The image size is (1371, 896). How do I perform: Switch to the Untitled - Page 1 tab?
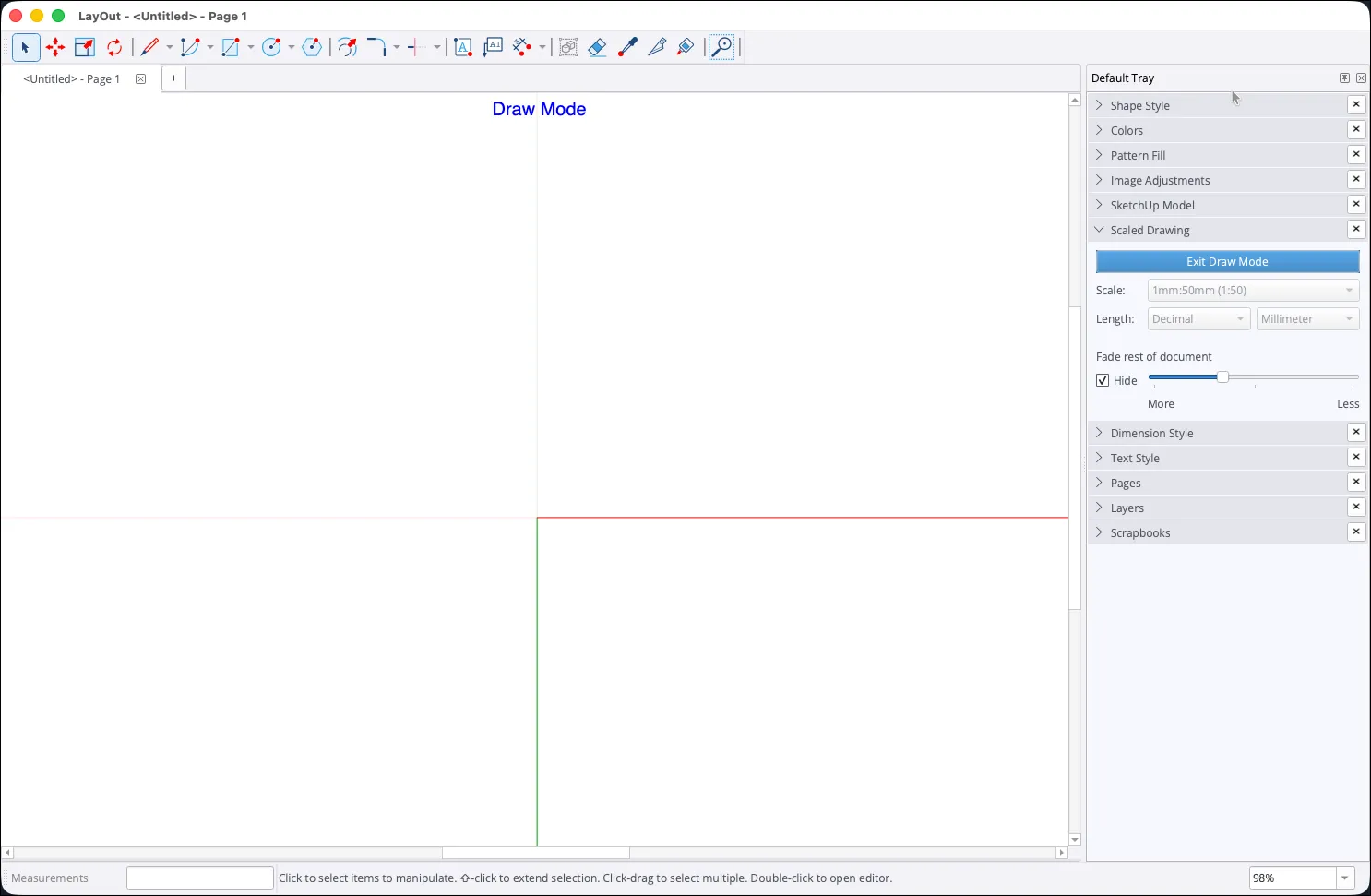(72, 79)
